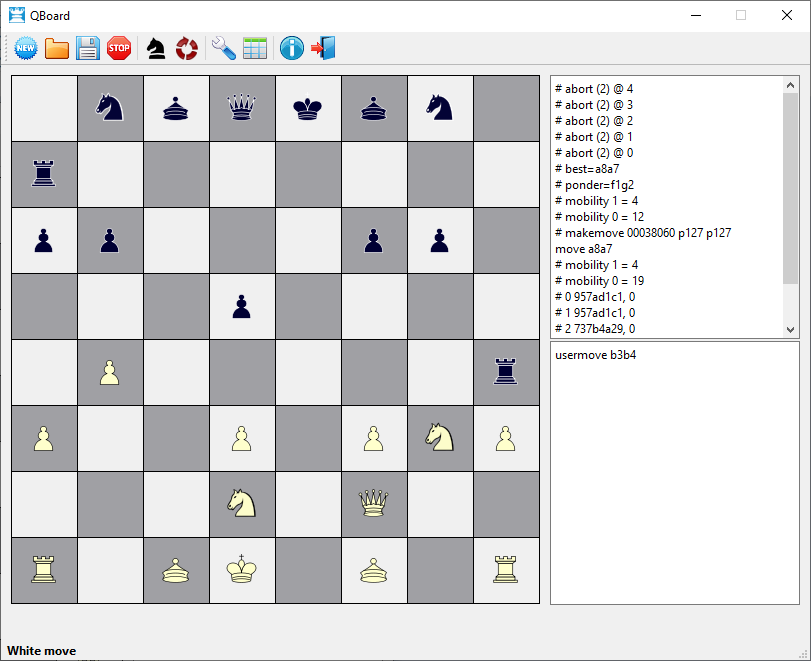
Task: Click the '# abort (2) @ 4' log line
Action: (594, 88)
